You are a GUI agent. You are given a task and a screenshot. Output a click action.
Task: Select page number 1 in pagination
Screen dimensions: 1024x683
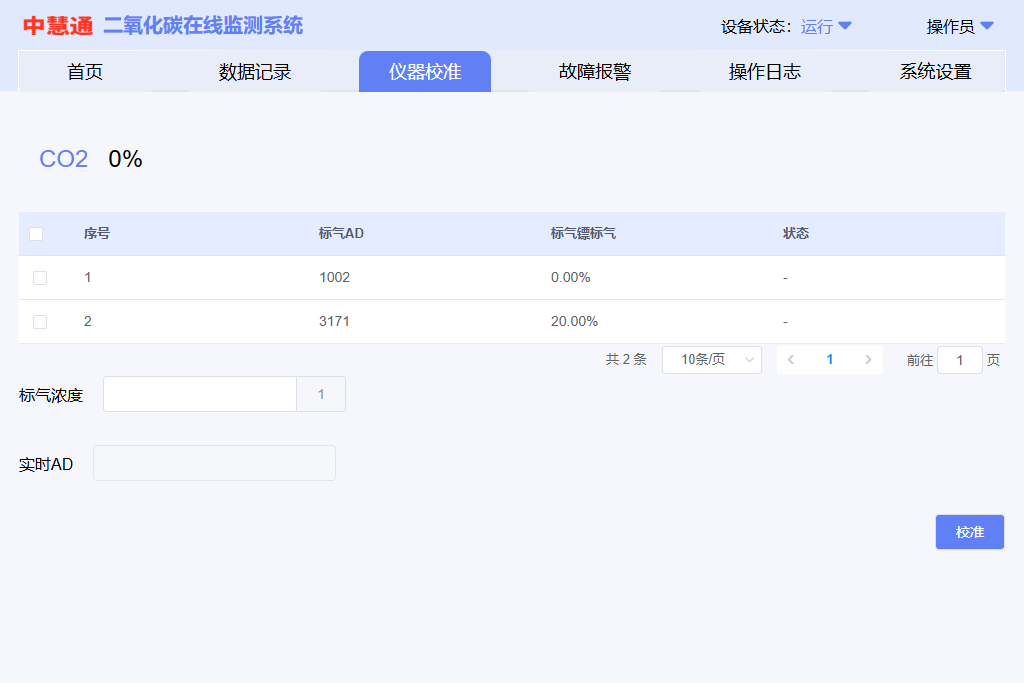[x=829, y=360]
